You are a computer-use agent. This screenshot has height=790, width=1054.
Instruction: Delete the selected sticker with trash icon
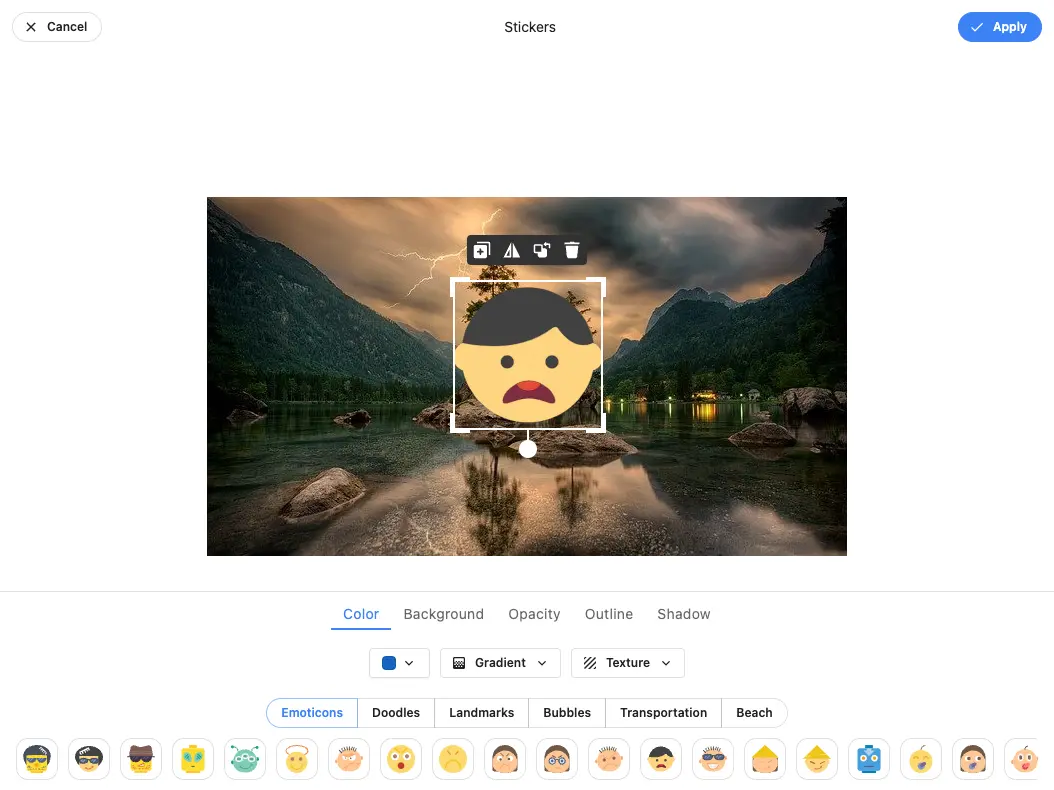click(x=572, y=250)
